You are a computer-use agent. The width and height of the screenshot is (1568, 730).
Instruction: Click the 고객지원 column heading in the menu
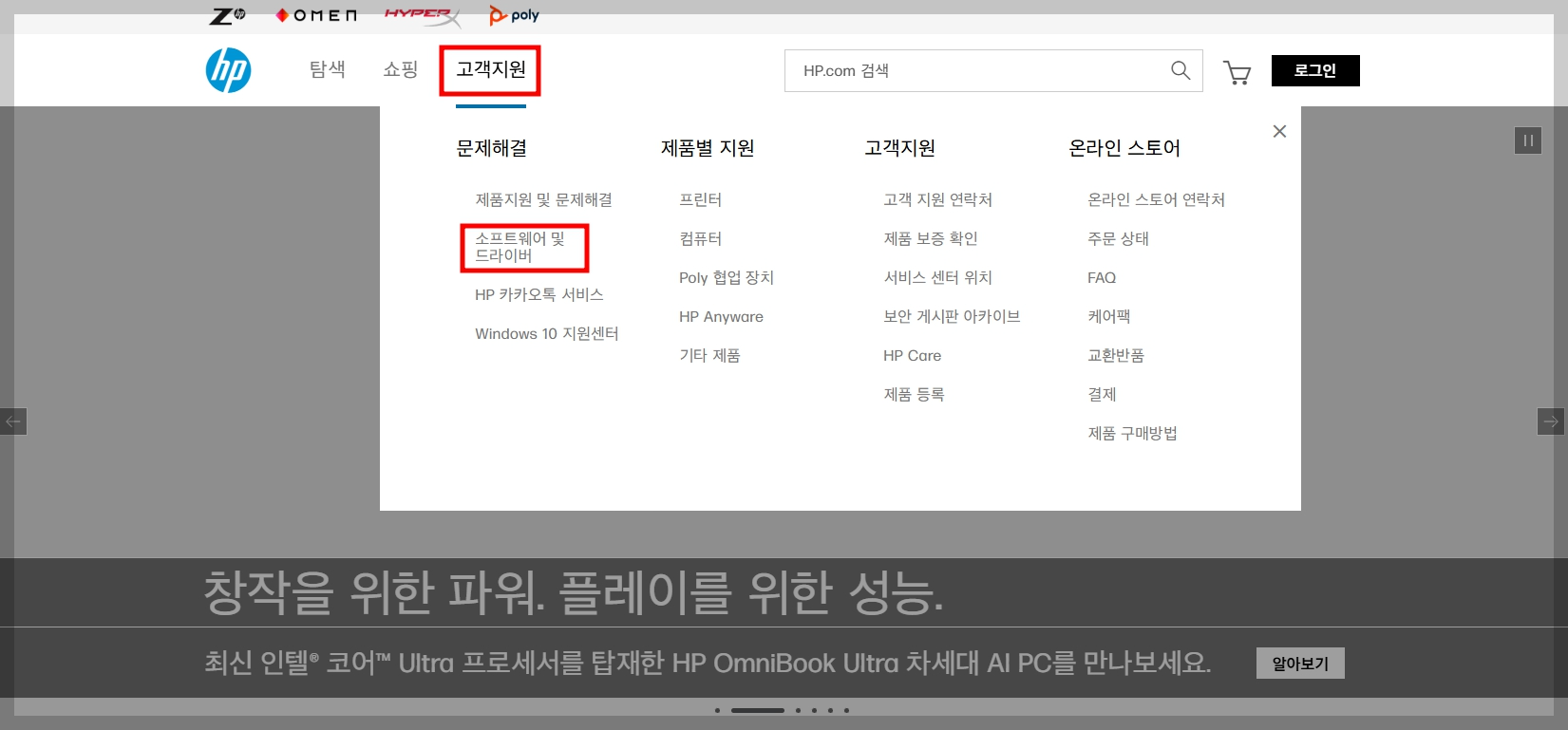coord(900,148)
